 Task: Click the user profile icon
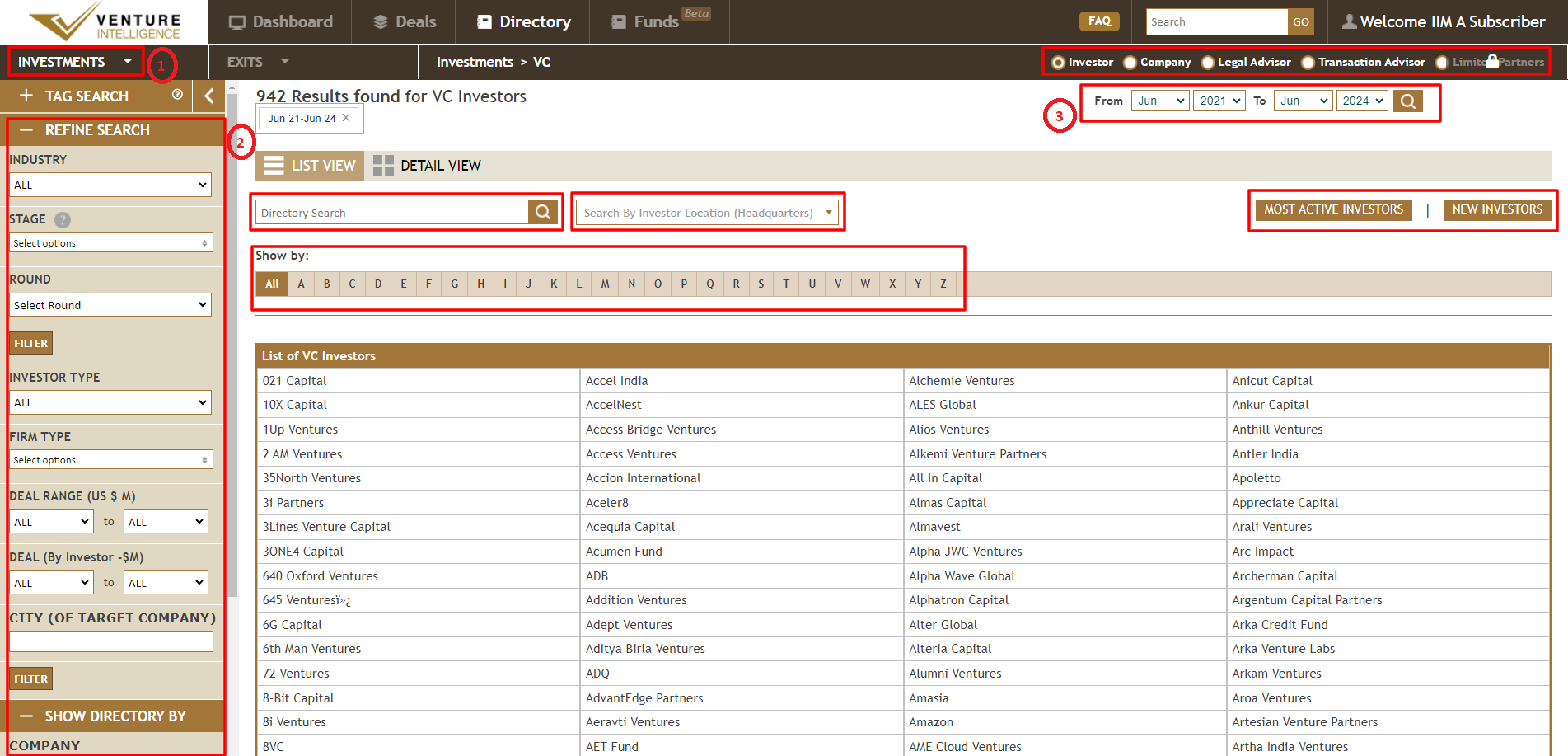point(1349,21)
